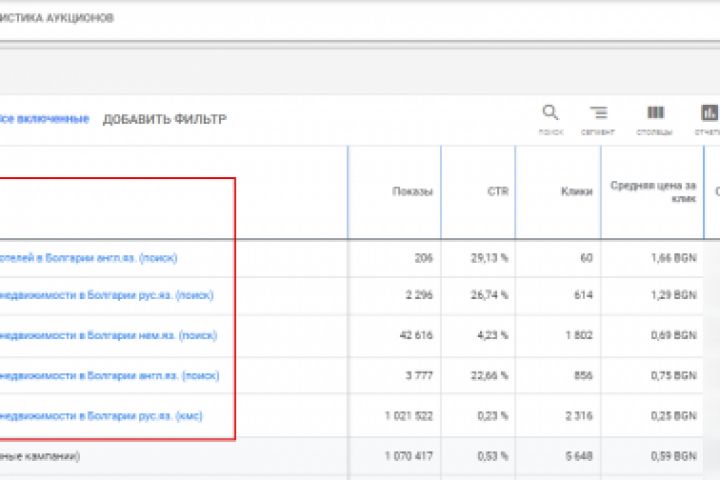Sort by the Показы column header
720x480 pixels.
(x=413, y=191)
